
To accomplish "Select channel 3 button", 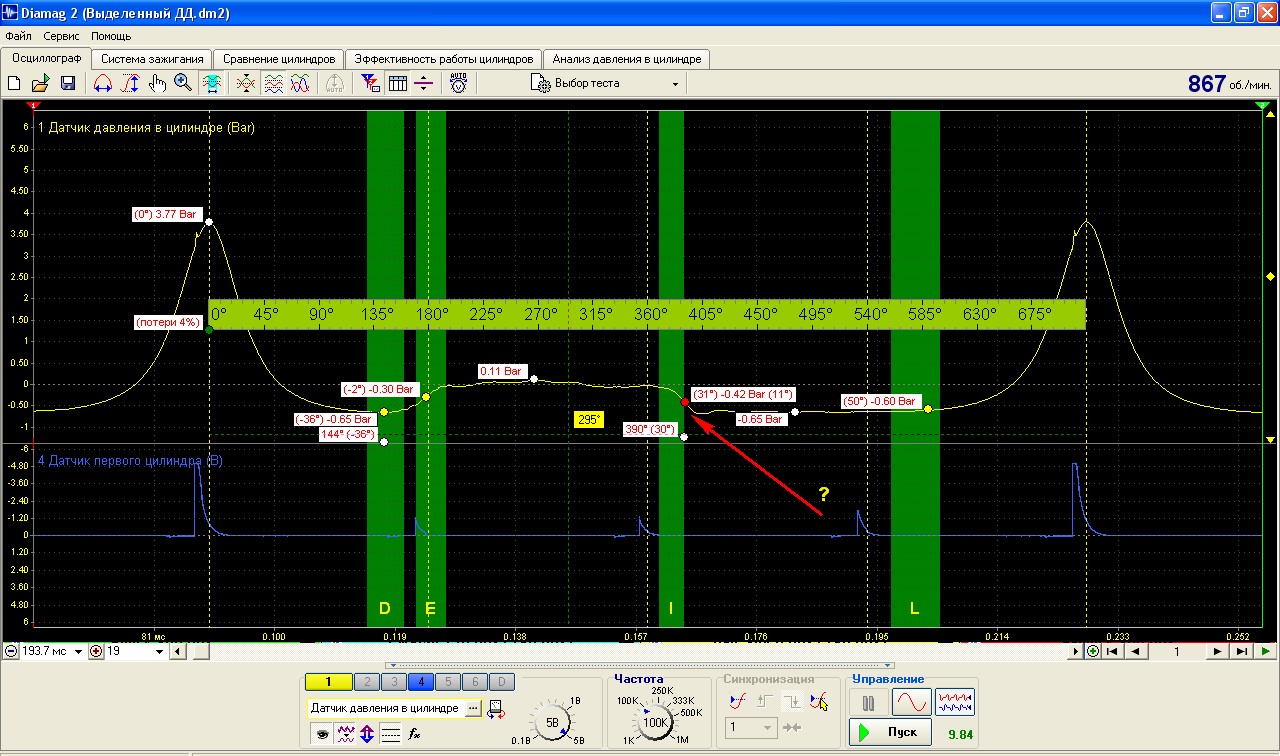I will pyautogui.click(x=394, y=682).
